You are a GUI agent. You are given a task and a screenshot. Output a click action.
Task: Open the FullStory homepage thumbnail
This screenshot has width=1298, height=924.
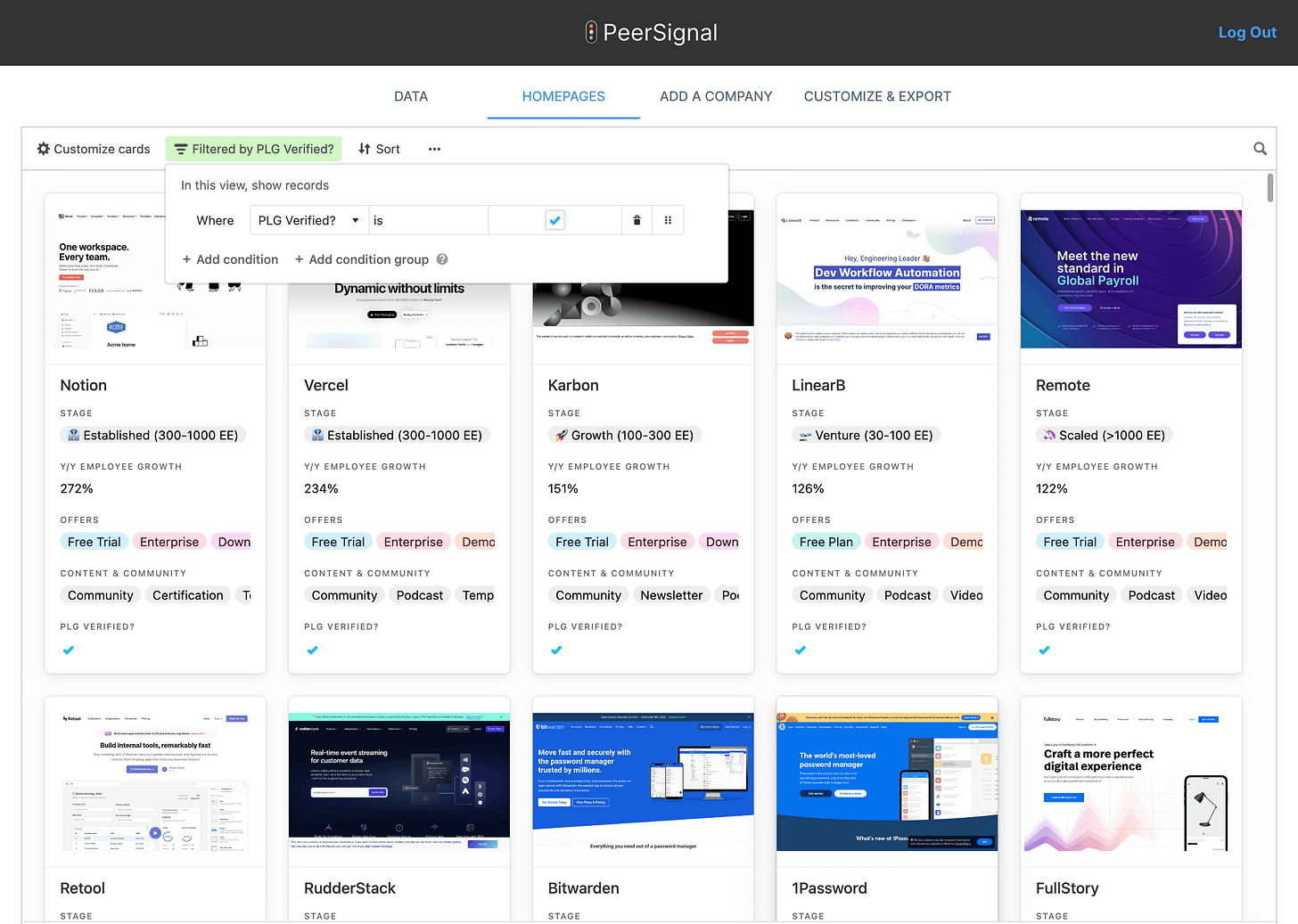coord(1130,781)
